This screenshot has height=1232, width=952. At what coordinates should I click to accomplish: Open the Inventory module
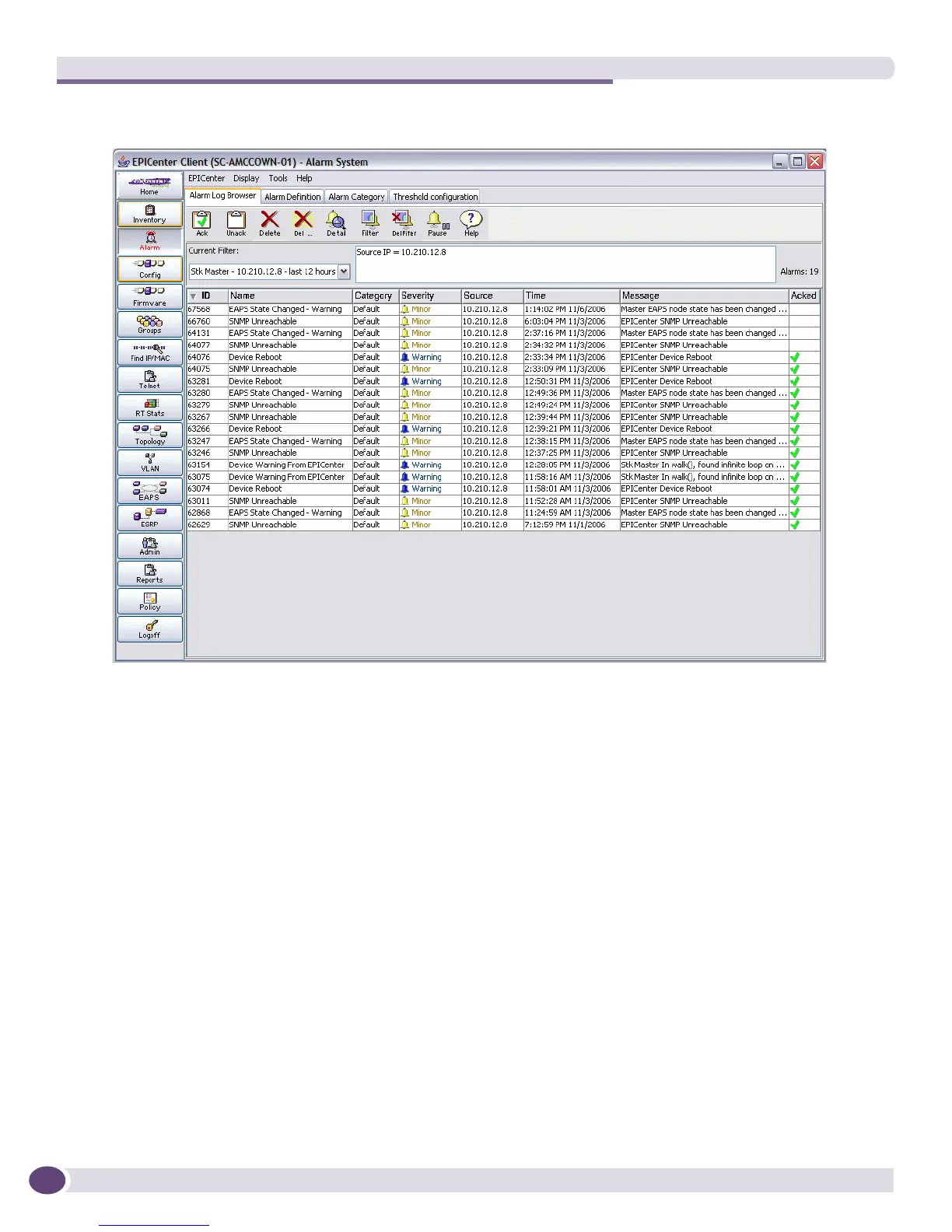click(149, 214)
